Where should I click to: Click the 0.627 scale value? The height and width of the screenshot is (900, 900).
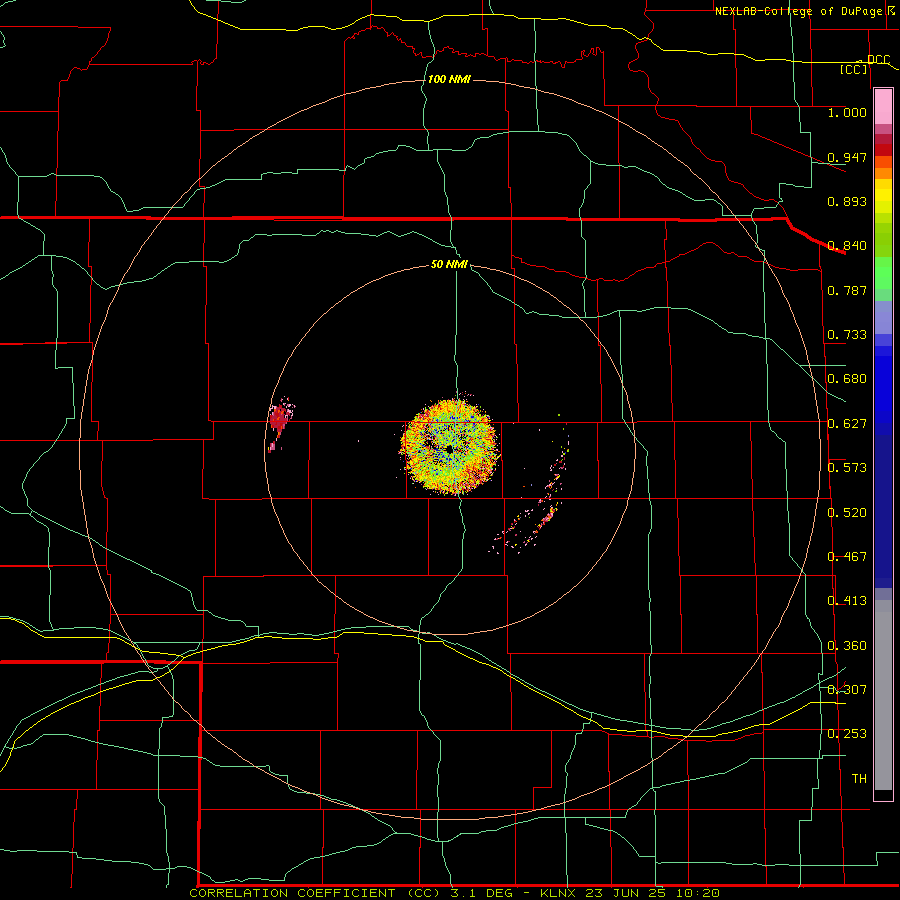coord(847,424)
